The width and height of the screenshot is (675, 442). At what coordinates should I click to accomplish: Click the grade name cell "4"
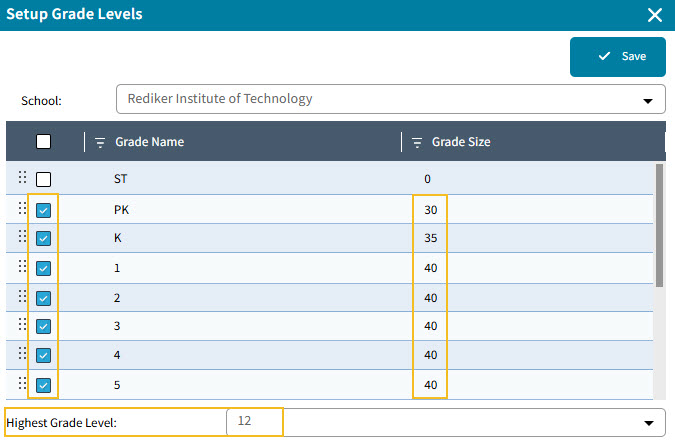point(117,355)
